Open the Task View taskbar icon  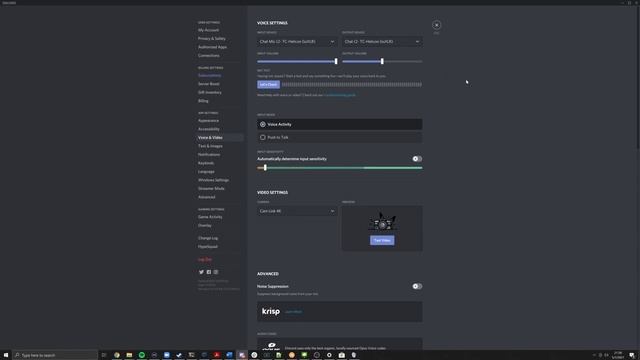point(104,355)
